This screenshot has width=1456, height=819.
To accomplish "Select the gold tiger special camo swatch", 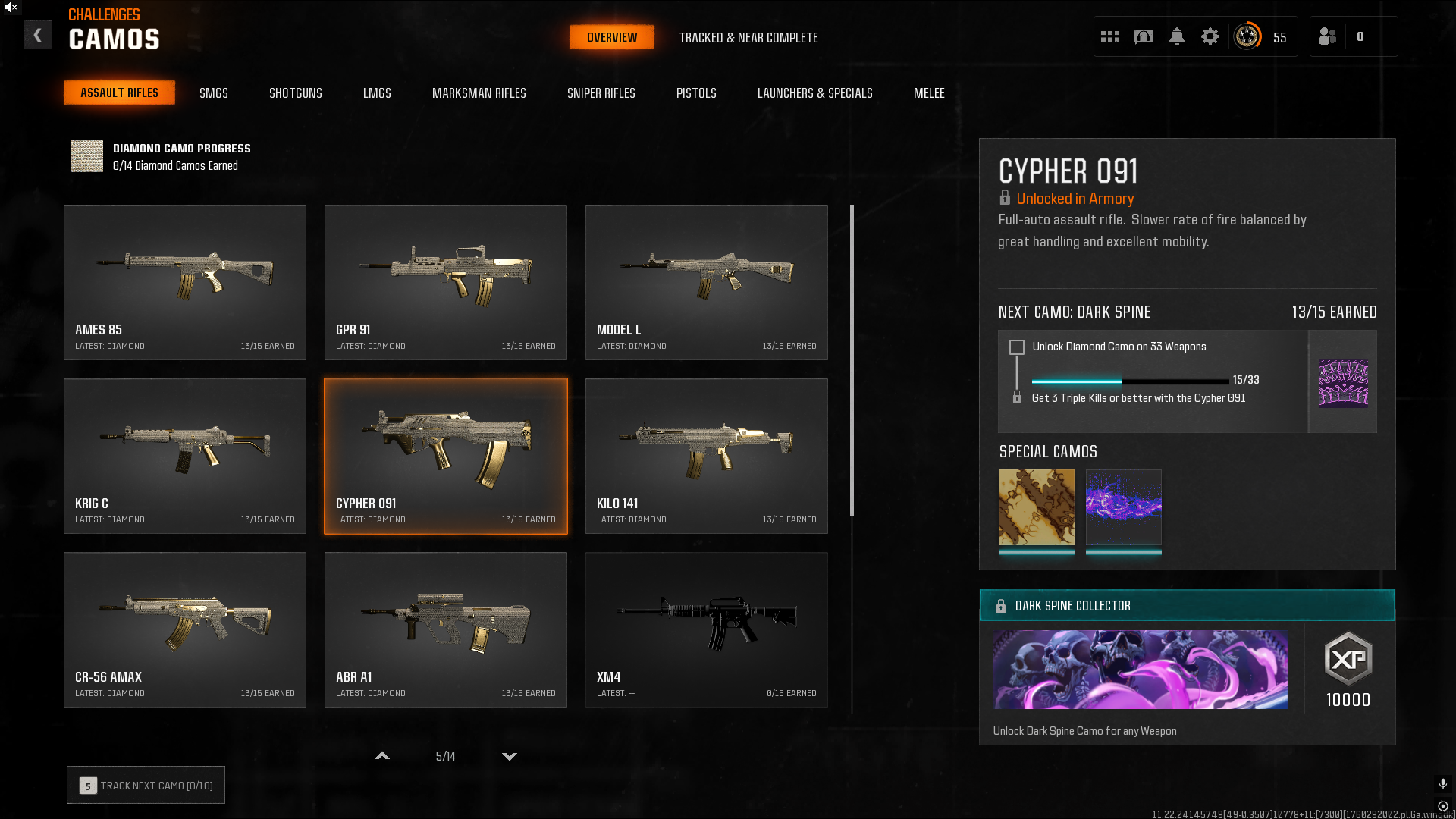I will tap(1037, 507).
